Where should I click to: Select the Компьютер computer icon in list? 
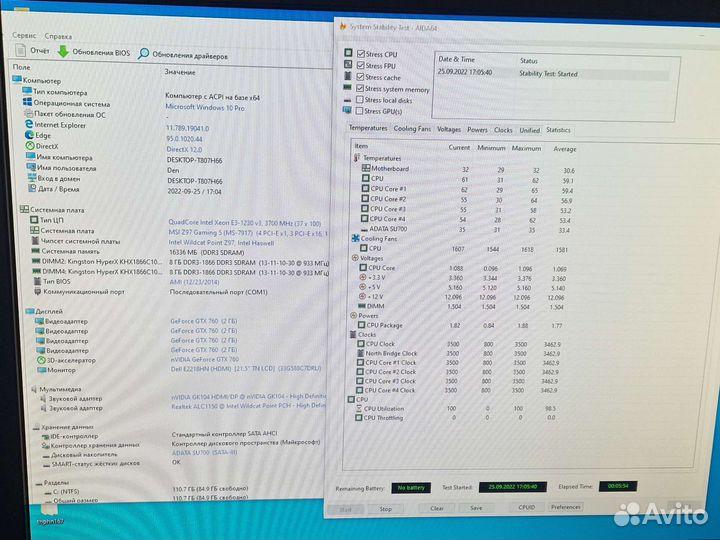[x=17, y=80]
